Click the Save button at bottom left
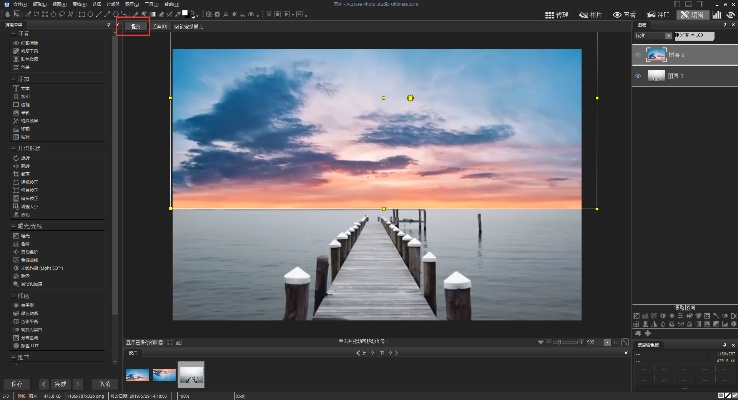This screenshot has width=738, height=400. click(15, 384)
